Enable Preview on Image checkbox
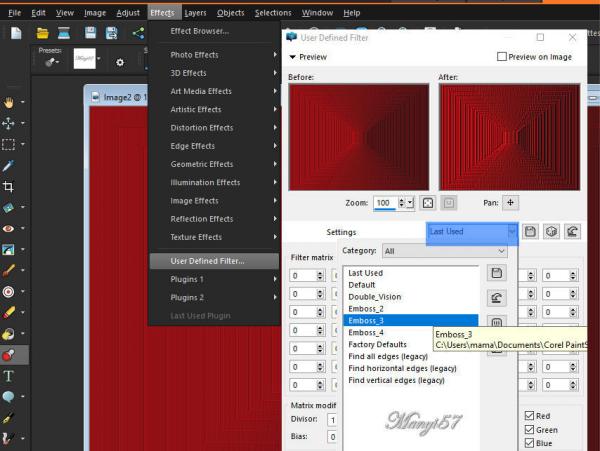Image resolution: width=600 pixels, height=451 pixels. click(502, 57)
